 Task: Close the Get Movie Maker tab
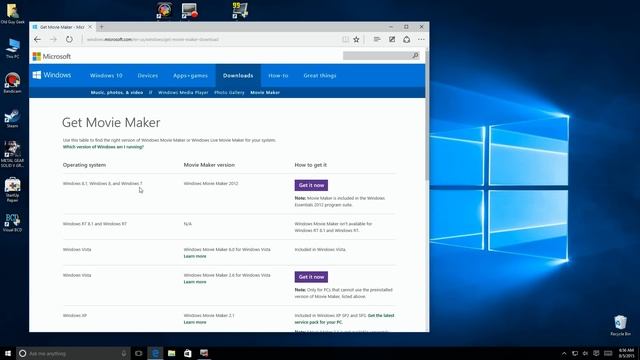click(90, 27)
